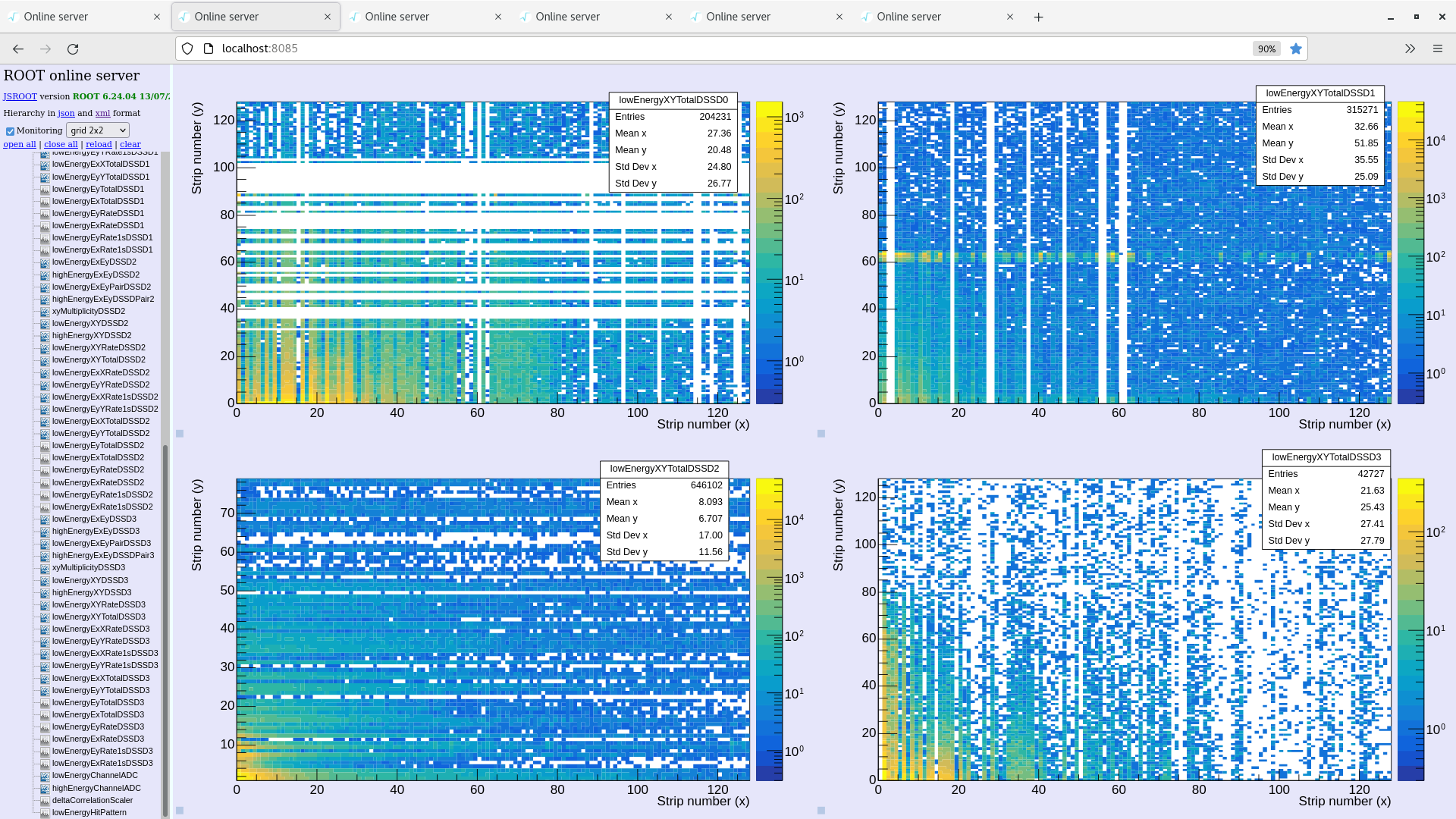Screen dimensions: 1456x819
Task: Click the bookmark star icon in address bar
Action: (1296, 48)
